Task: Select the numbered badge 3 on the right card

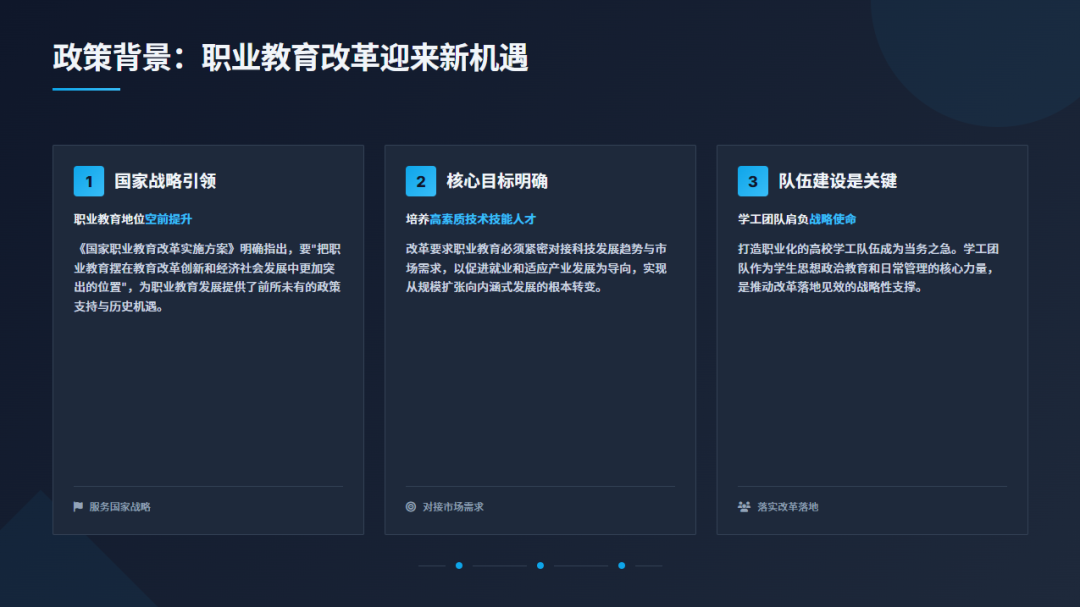Action: pos(752,181)
